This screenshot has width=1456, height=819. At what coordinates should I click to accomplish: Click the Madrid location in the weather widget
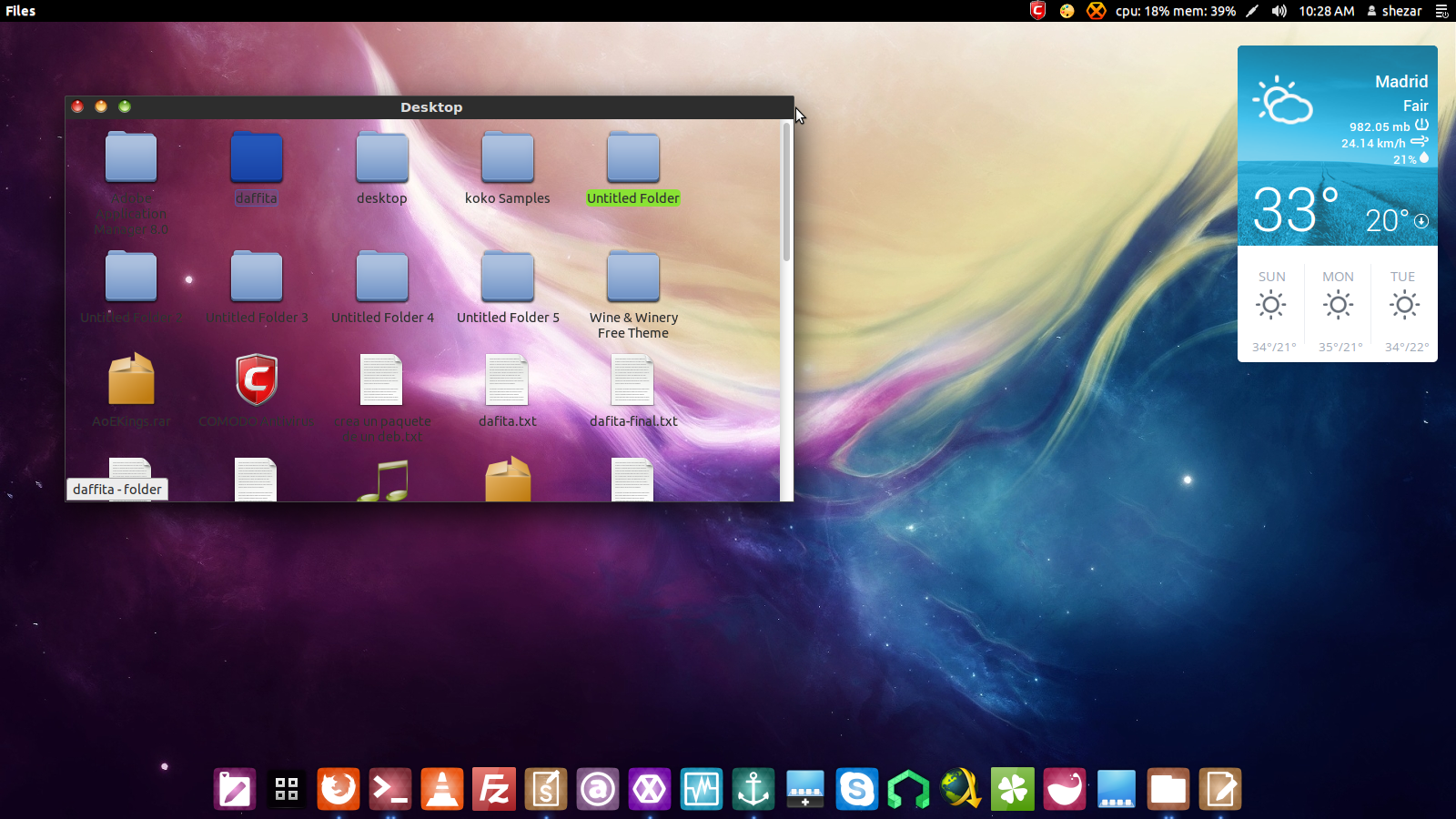[1401, 81]
